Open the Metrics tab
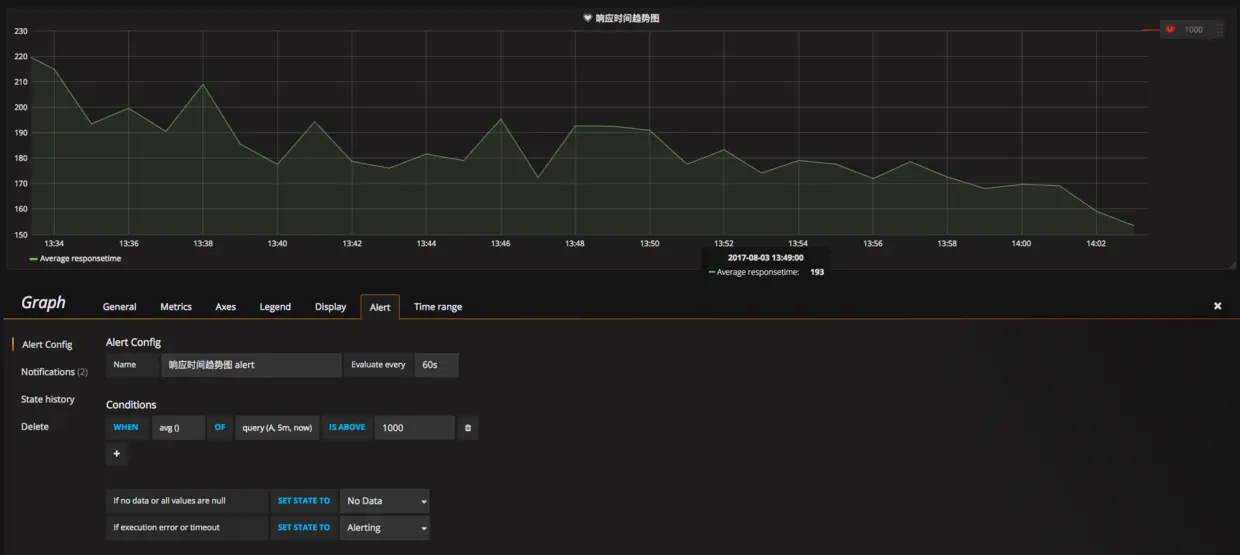Screen dimensions: 1240x555 point(176,307)
